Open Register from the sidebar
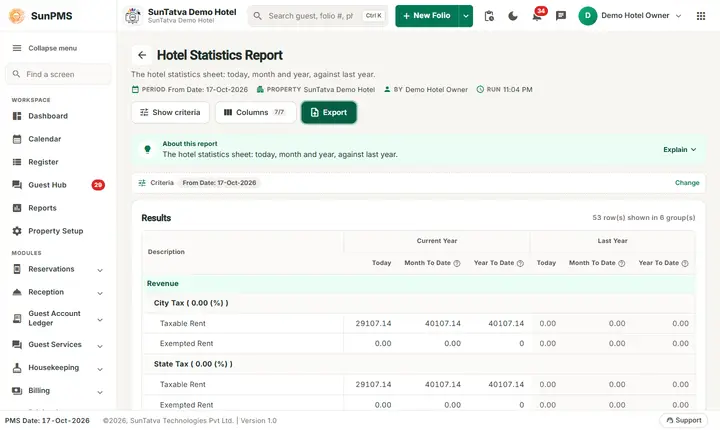 [x=58, y=162]
